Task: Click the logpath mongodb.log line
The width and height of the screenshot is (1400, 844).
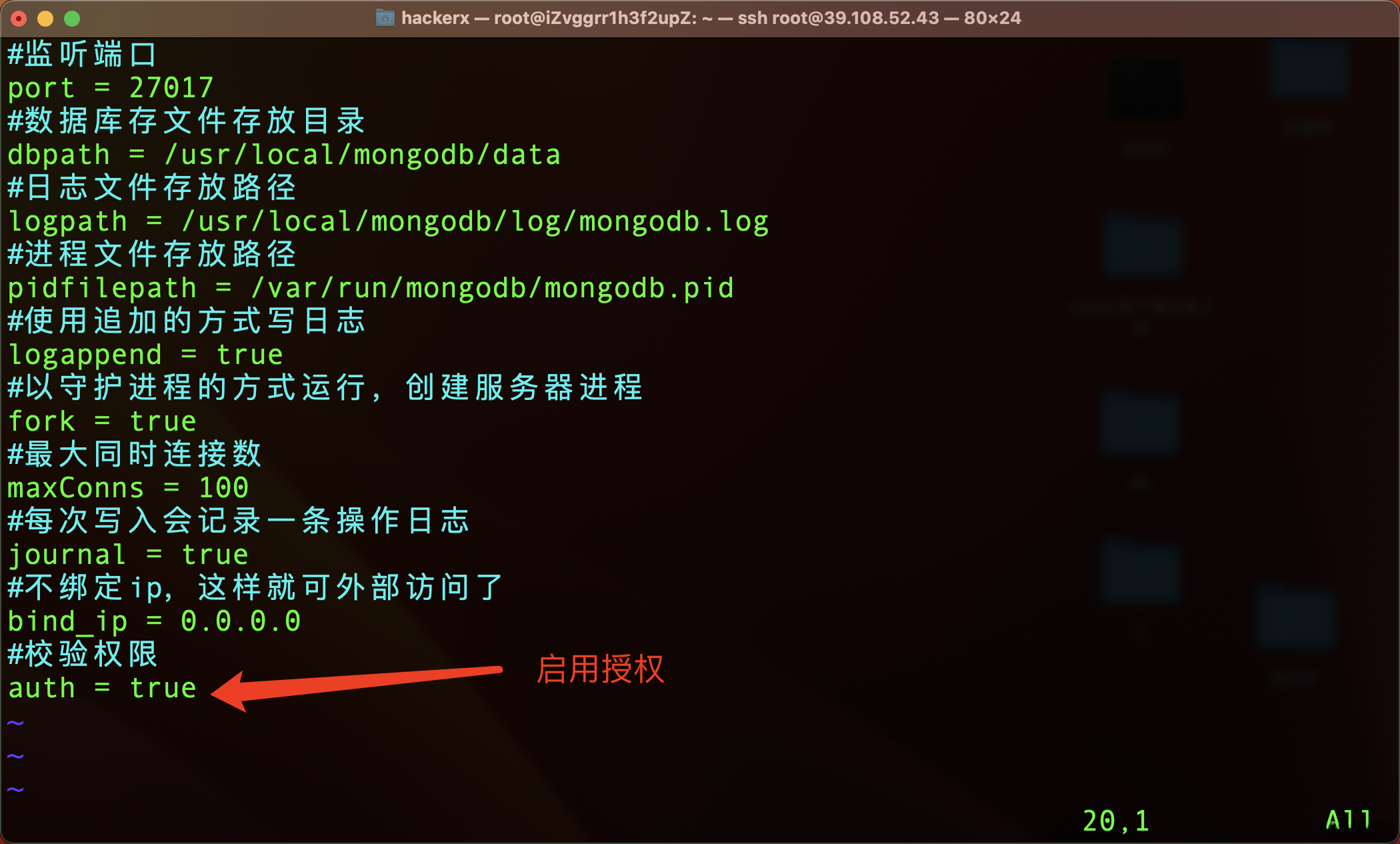Action: pos(388,221)
